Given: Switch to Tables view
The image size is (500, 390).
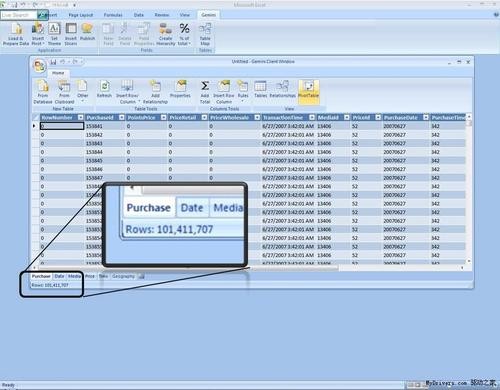Looking at the screenshot, I should (x=260, y=89).
